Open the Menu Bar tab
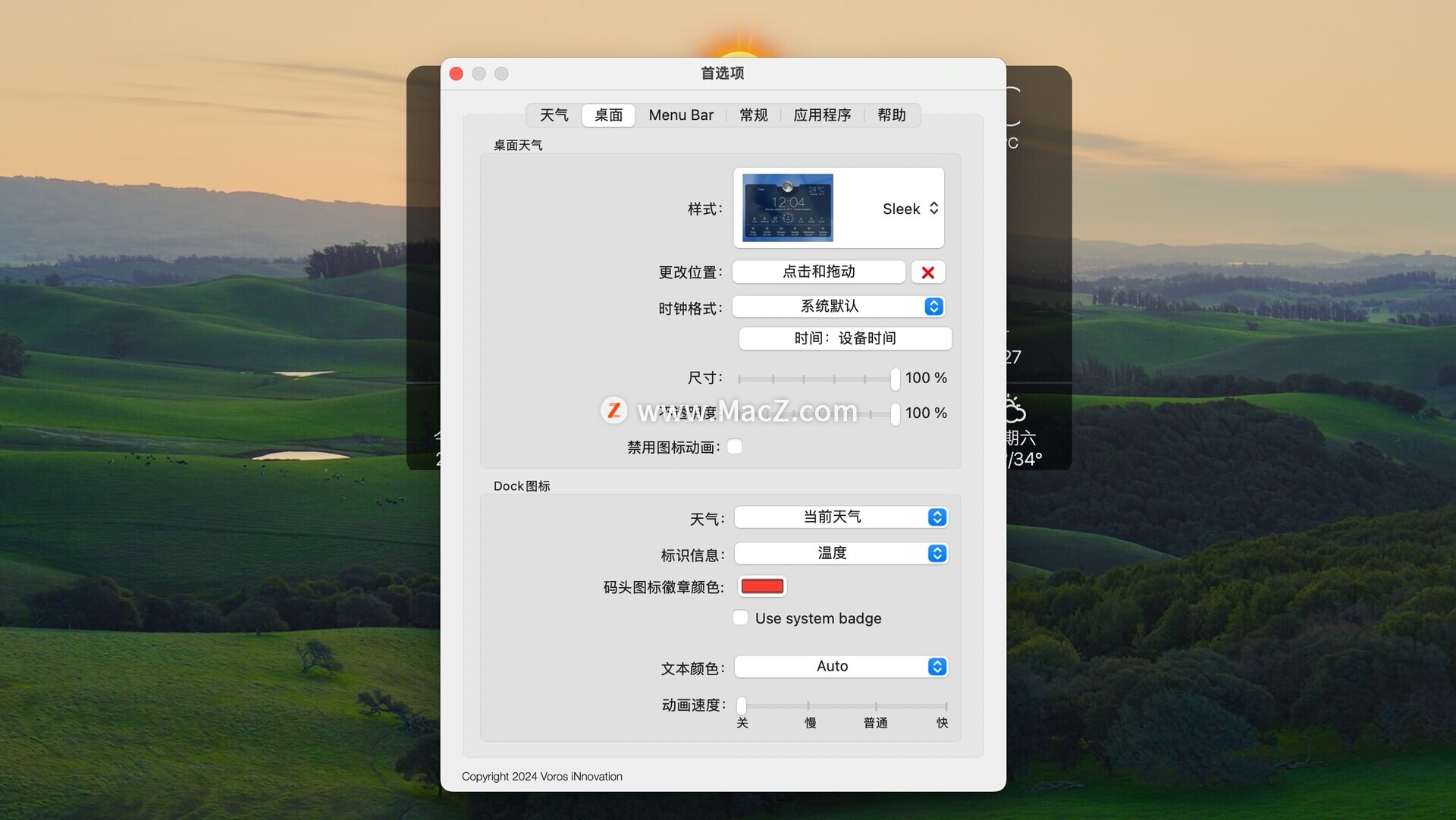 681,115
